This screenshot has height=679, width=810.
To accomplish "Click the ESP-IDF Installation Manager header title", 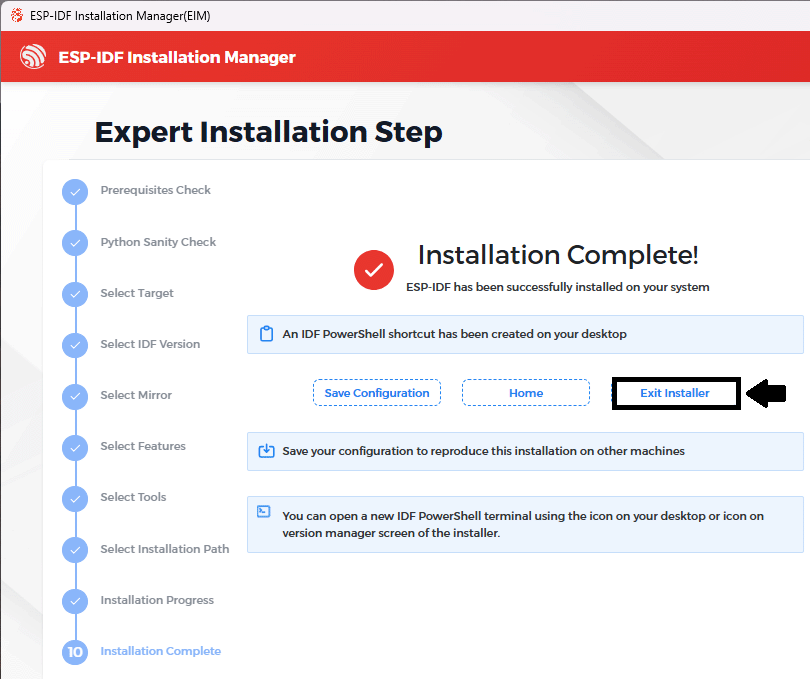I will click(177, 57).
